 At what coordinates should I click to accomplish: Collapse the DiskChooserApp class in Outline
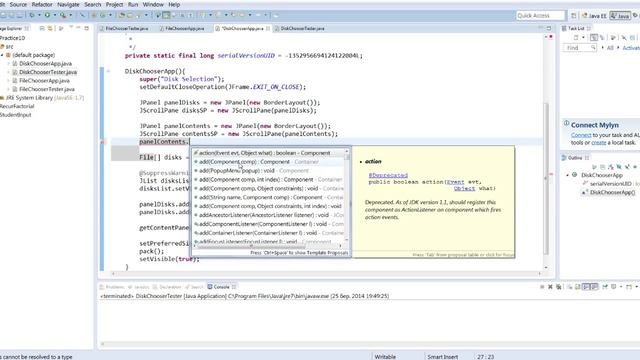[x=567, y=175]
